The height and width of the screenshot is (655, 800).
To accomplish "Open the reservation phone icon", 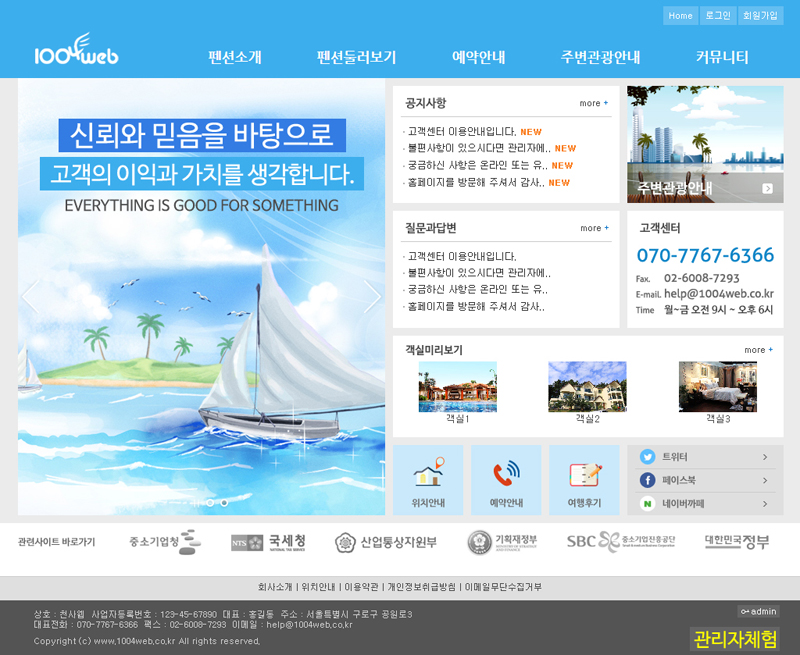I will (x=506, y=473).
